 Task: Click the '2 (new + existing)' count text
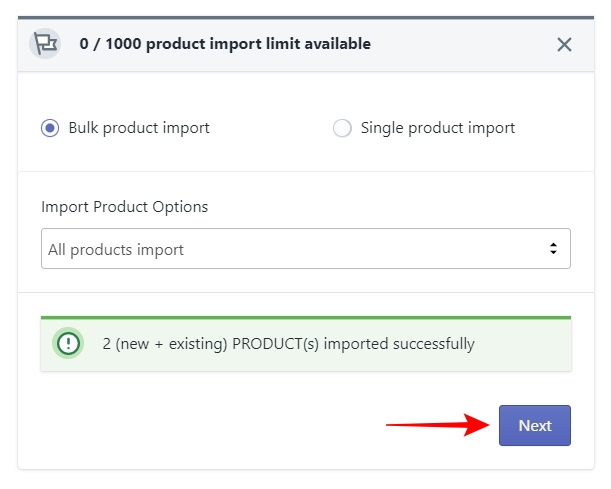click(165, 344)
